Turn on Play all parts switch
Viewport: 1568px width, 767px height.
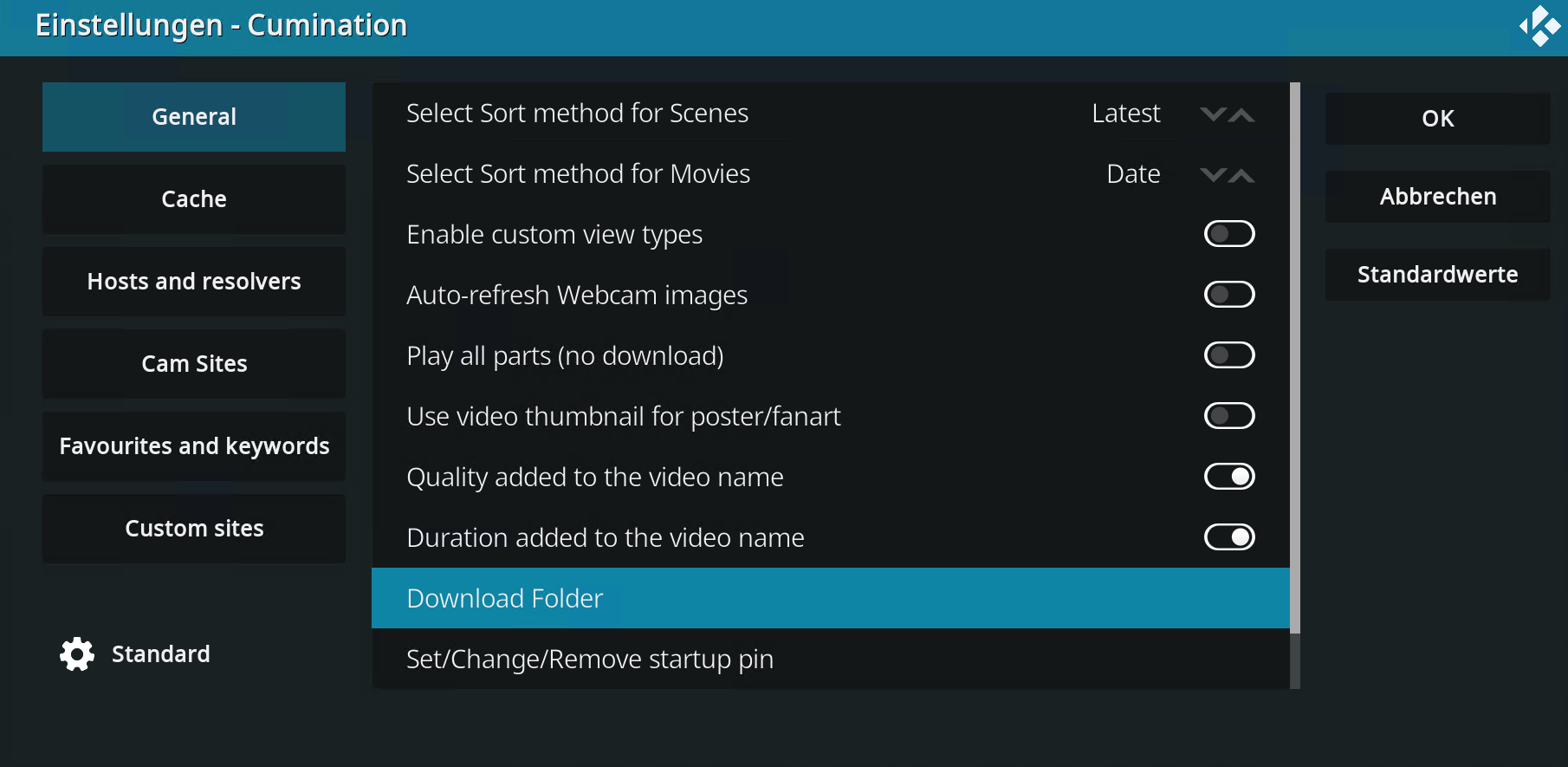pos(1228,355)
